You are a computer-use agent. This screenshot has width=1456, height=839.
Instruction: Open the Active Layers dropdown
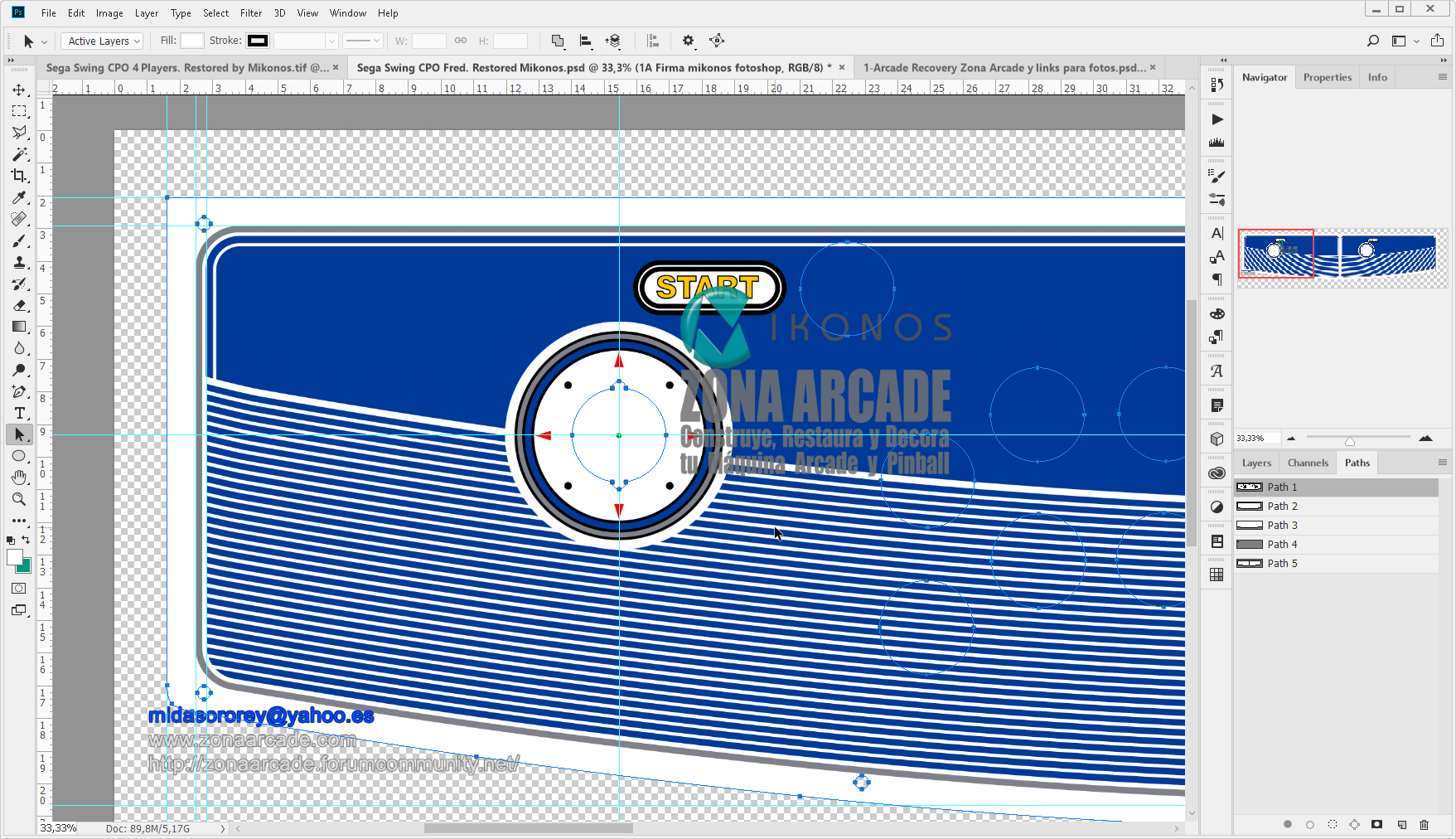(x=101, y=40)
